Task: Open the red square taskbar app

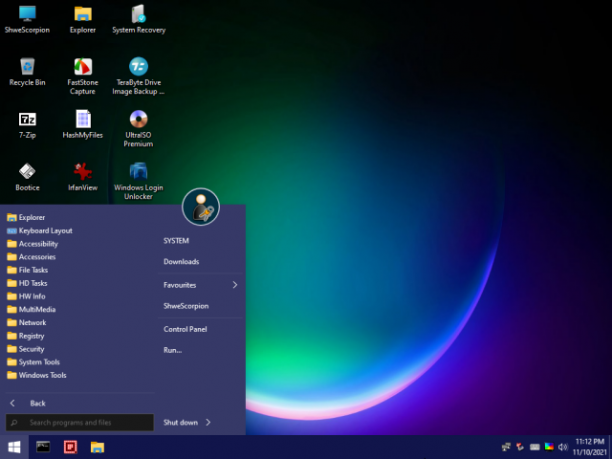Action: tap(70, 447)
